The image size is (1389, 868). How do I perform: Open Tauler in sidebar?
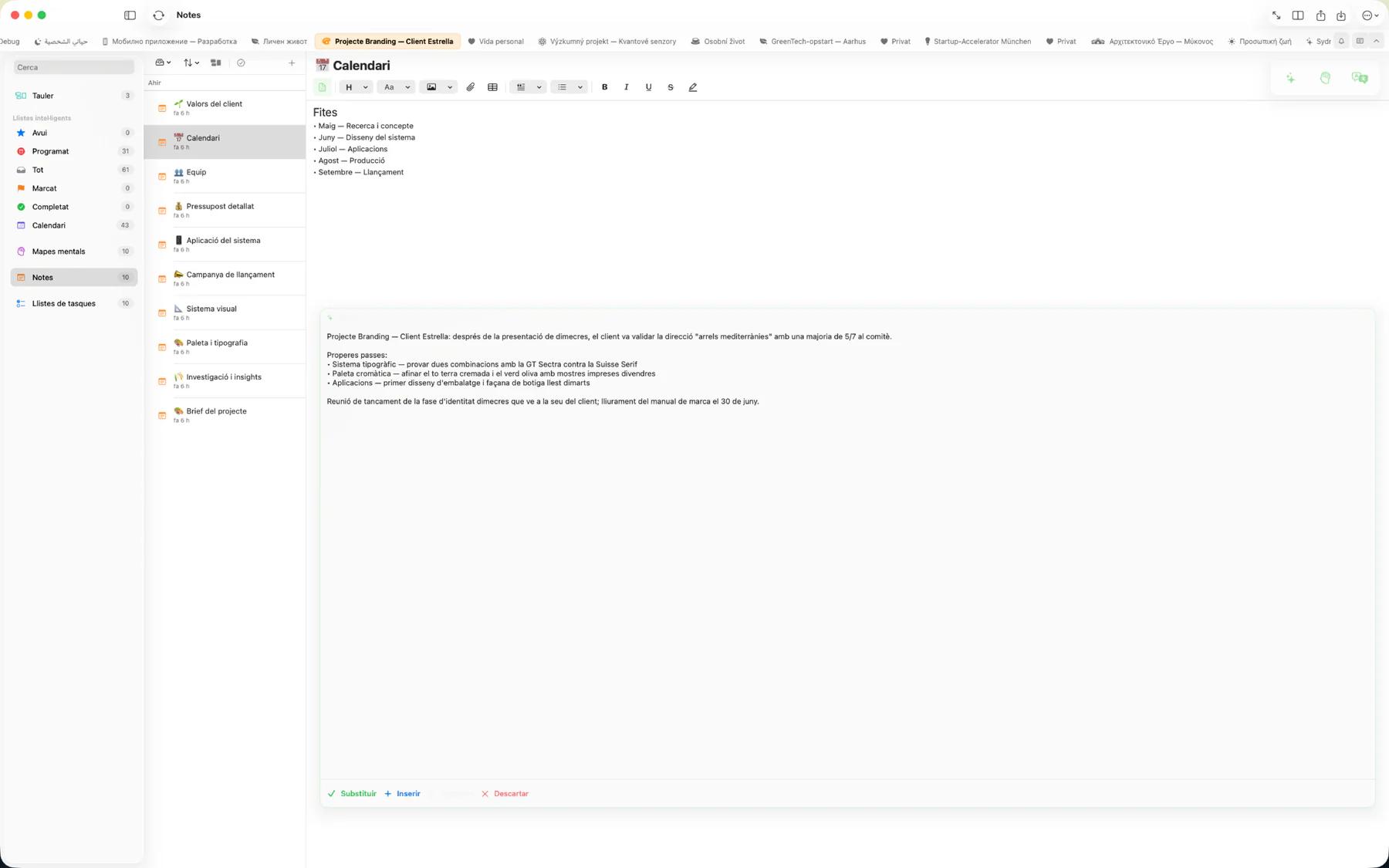[x=74, y=96]
